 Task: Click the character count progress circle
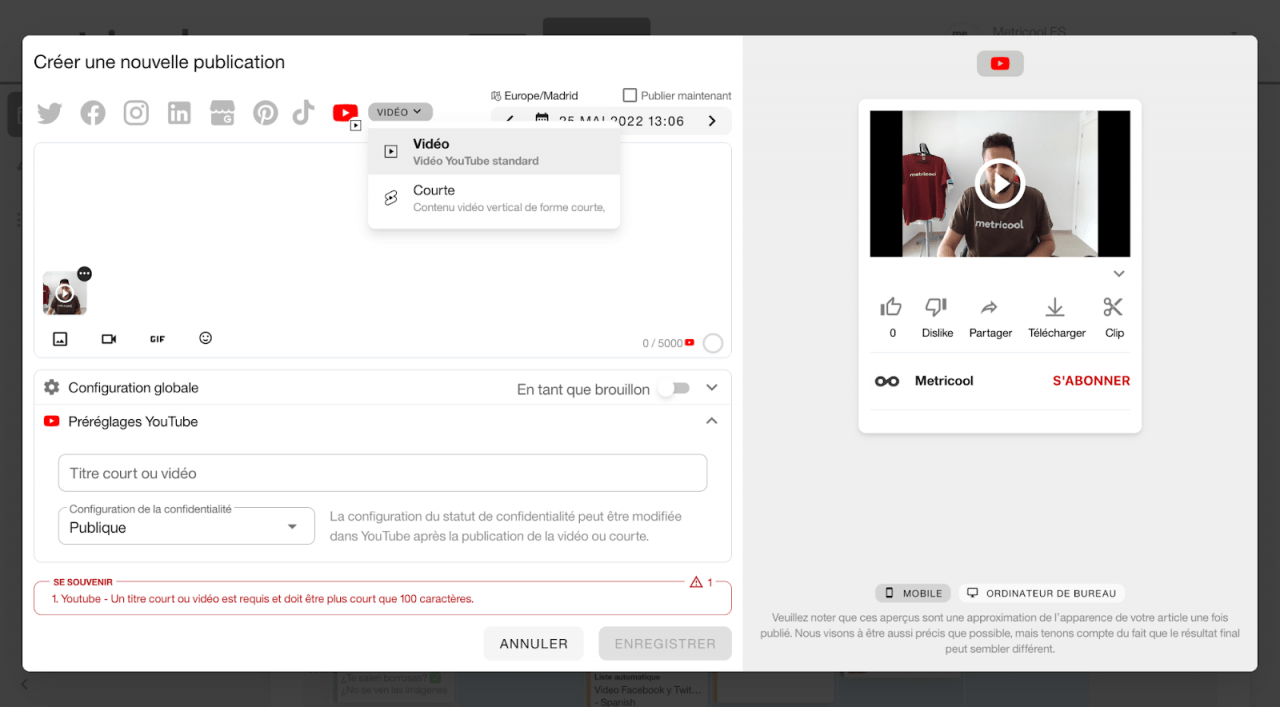[713, 343]
